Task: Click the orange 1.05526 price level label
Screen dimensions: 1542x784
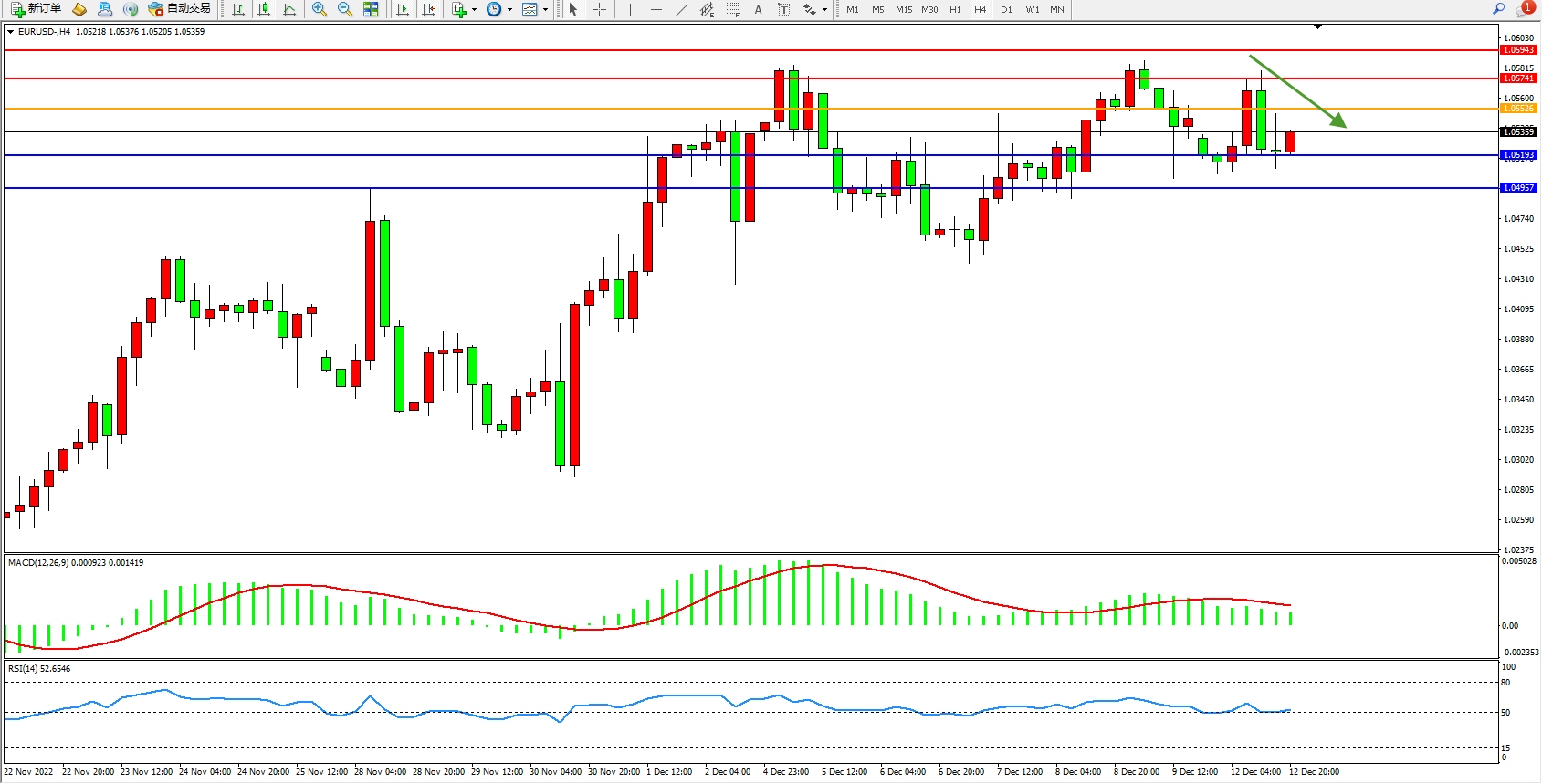Action: pyautogui.click(x=1518, y=109)
